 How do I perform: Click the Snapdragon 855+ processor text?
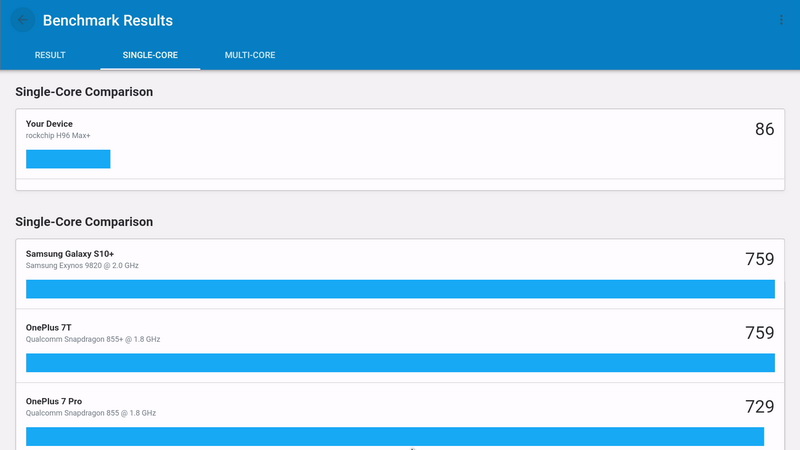tap(93, 339)
